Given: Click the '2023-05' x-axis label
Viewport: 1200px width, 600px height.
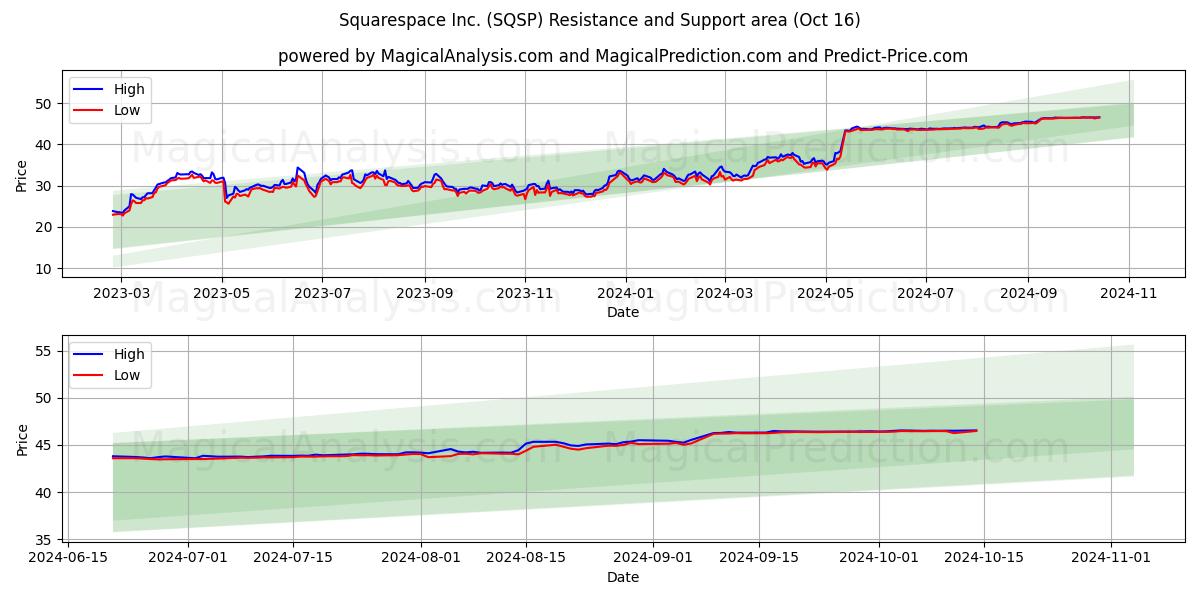Looking at the screenshot, I should coord(222,295).
